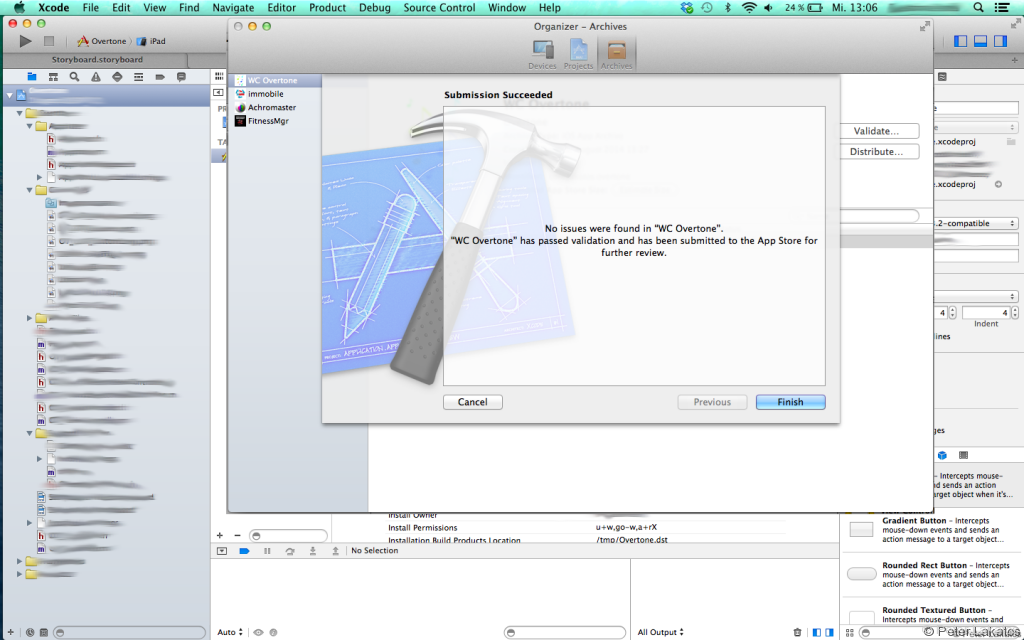Screen dimensions: 1024x640
Task: Open the Storyboard.storyboard tab
Action: 97,59
